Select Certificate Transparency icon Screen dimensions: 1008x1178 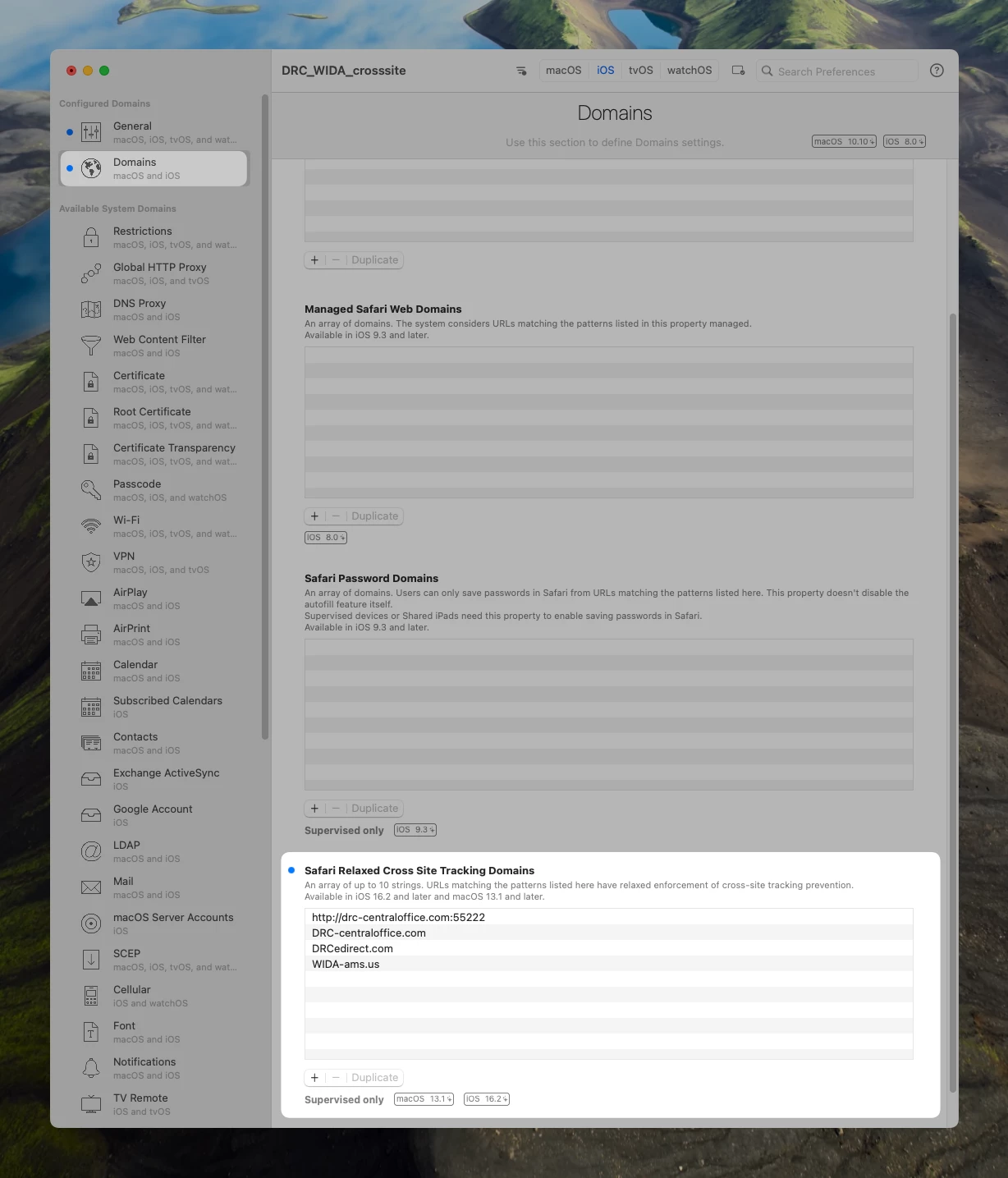tap(91, 454)
